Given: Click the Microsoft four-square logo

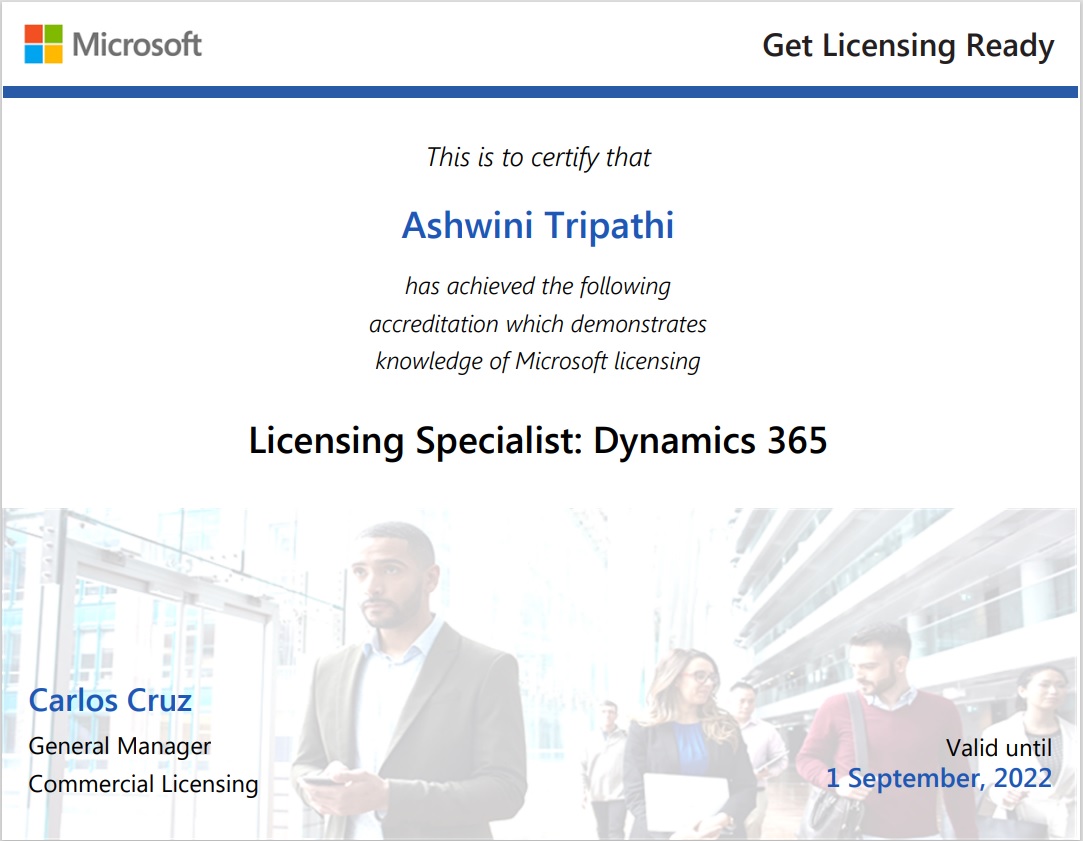Looking at the screenshot, I should pyautogui.click(x=43, y=45).
